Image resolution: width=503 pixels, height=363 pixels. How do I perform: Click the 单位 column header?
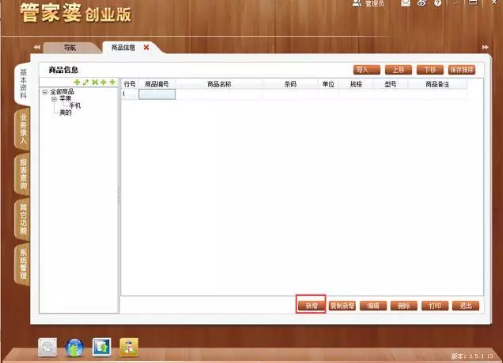point(328,84)
